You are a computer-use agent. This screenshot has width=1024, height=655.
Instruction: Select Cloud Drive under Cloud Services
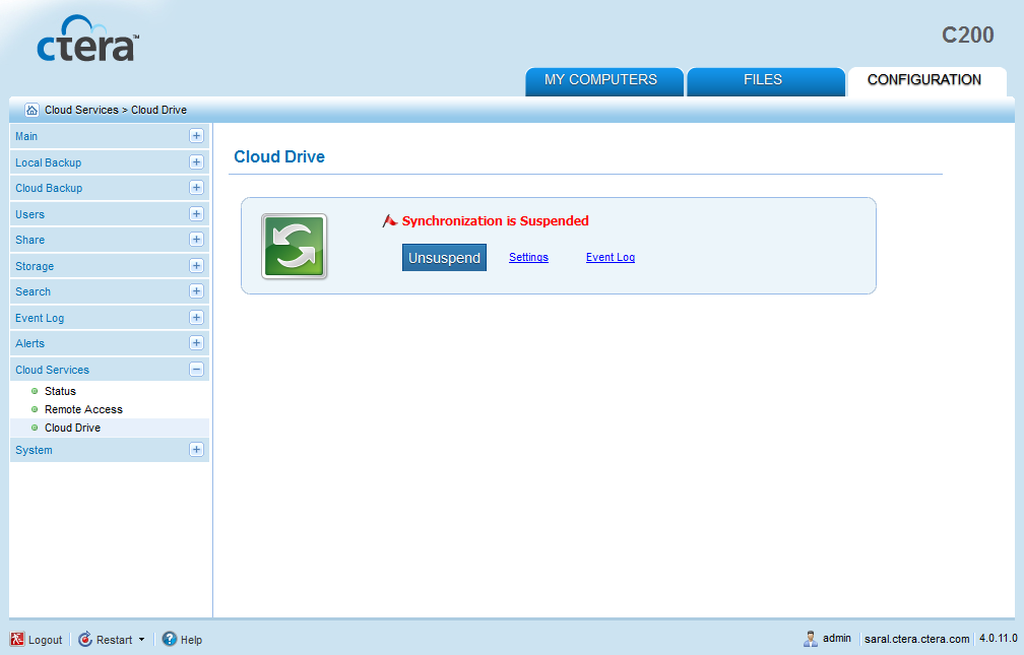[72, 428]
